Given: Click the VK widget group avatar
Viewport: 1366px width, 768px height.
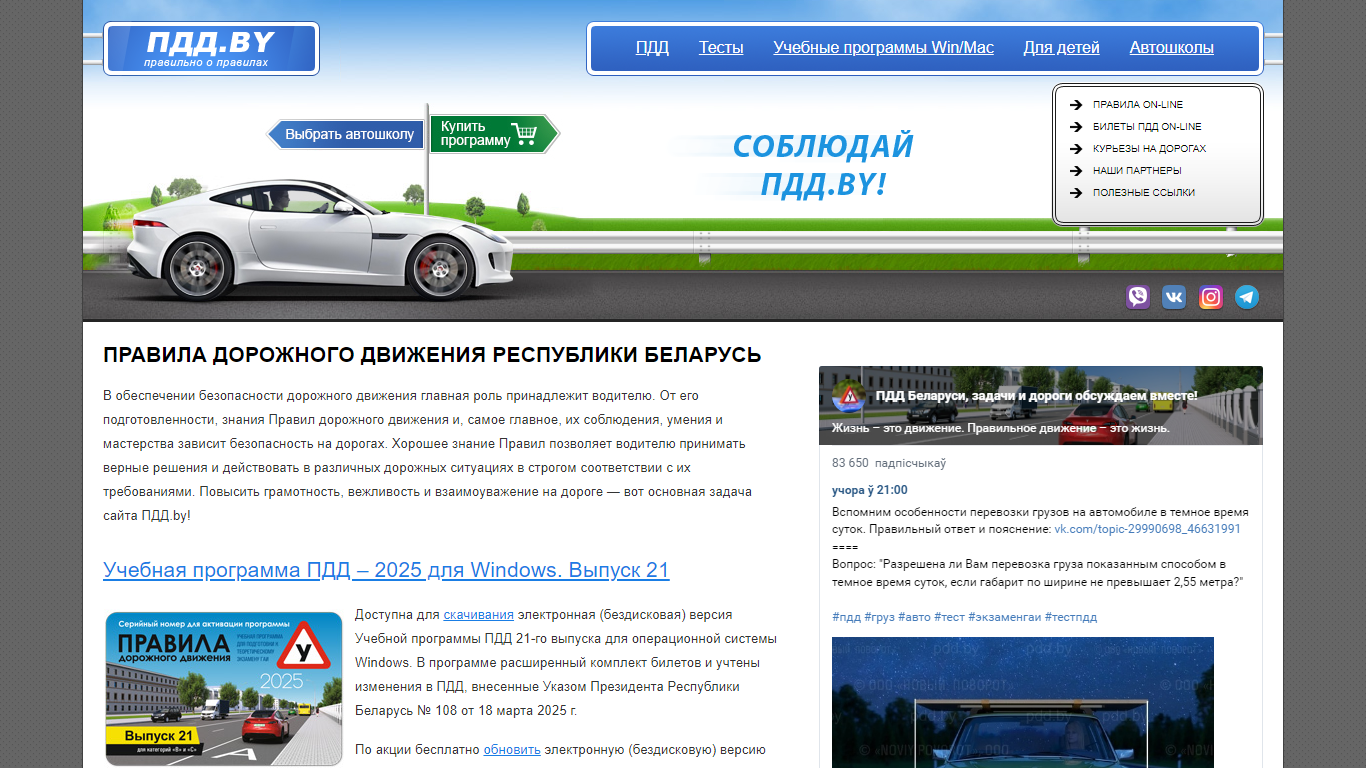Looking at the screenshot, I should [x=849, y=396].
